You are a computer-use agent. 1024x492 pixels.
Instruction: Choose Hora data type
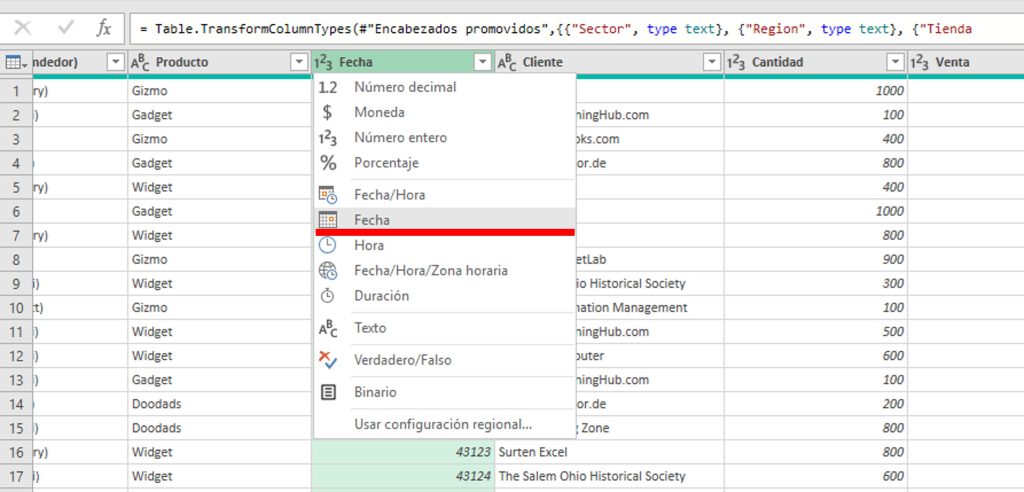tap(445, 245)
